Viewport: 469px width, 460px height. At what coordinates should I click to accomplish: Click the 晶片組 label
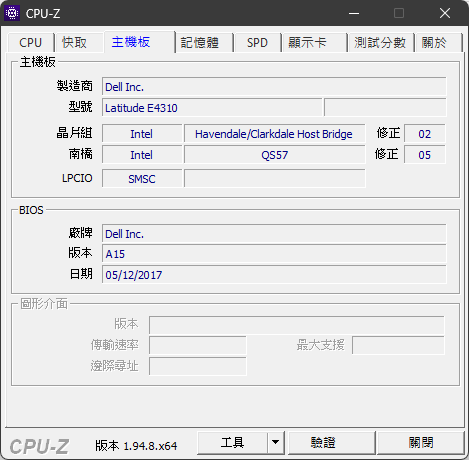coord(74,133)
